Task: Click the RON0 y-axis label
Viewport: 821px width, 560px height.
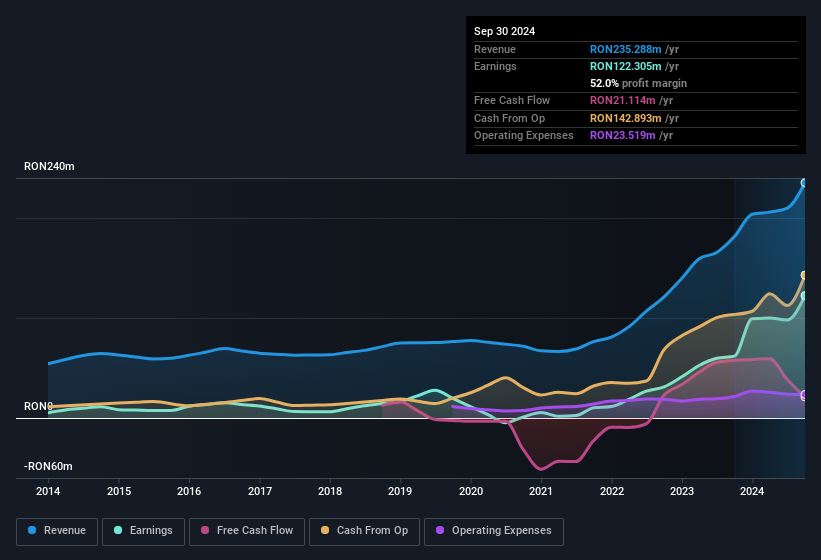Action: pyautogui.click(x=38, y=406)
